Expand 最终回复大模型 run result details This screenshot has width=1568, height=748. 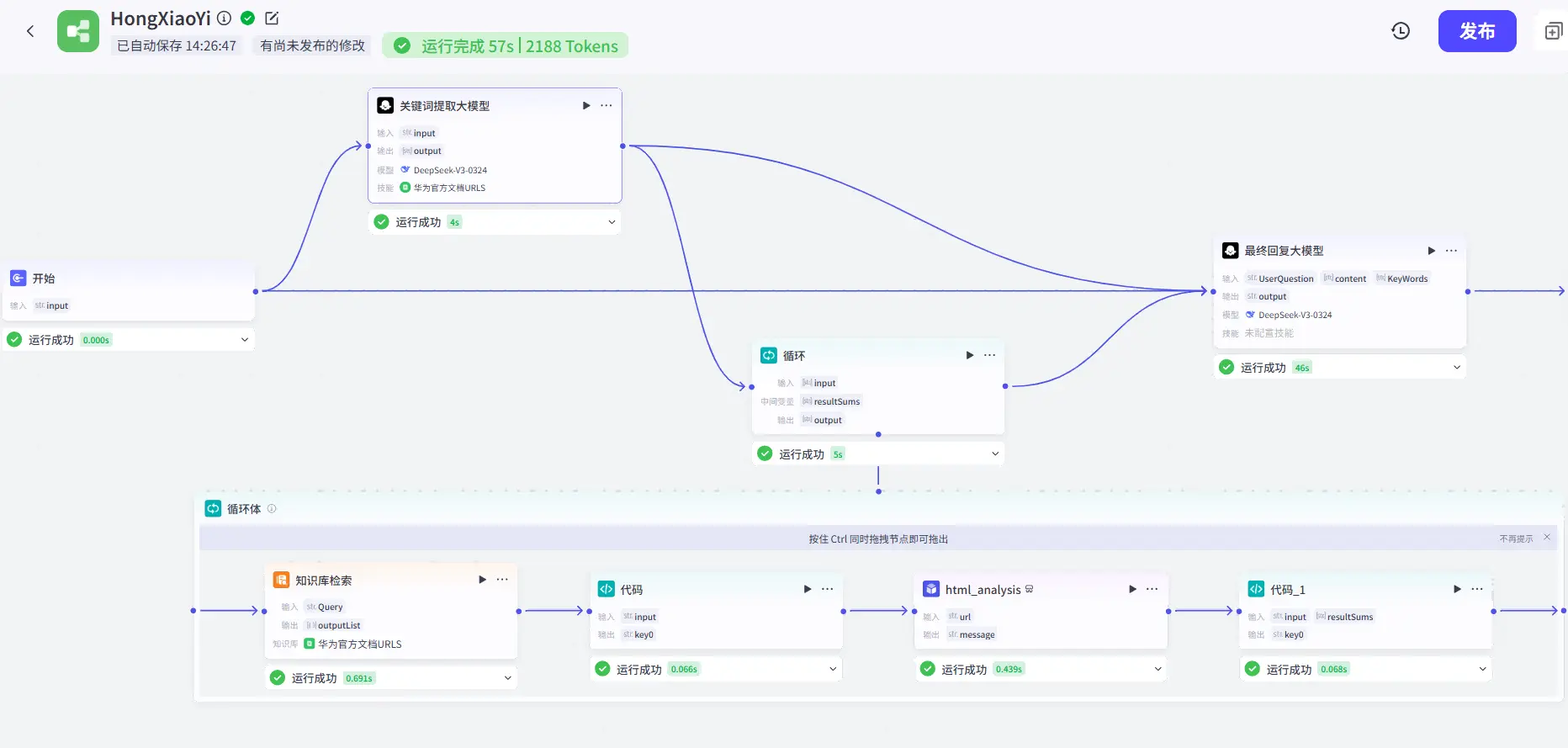(1456, 368)
